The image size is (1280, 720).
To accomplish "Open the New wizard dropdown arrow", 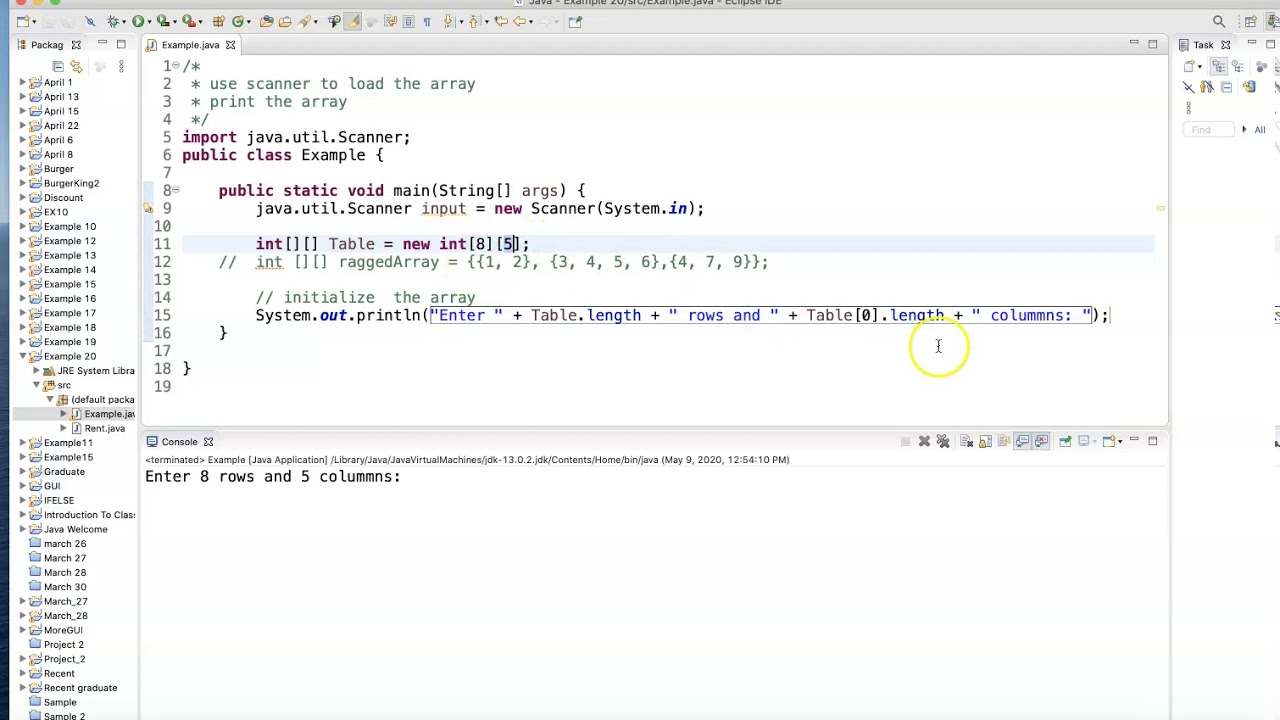I will 34,22.
